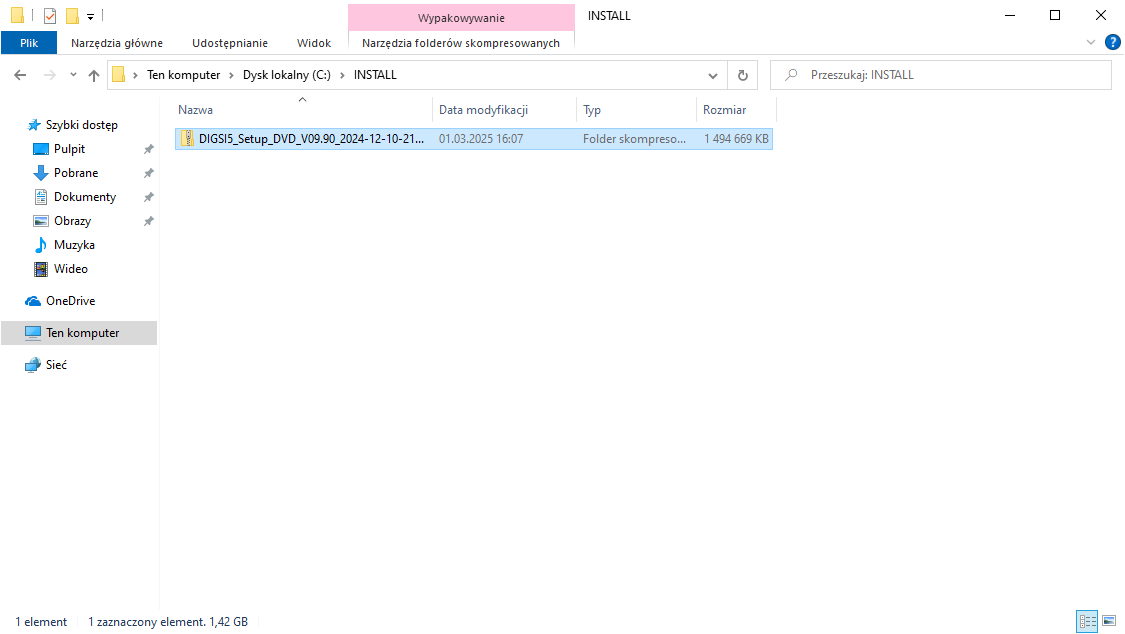The height and width of the screenshot is (634, 1125).
Task: Click the chevron after Ten komputer breadcrumb
Action: pos(231,75)
